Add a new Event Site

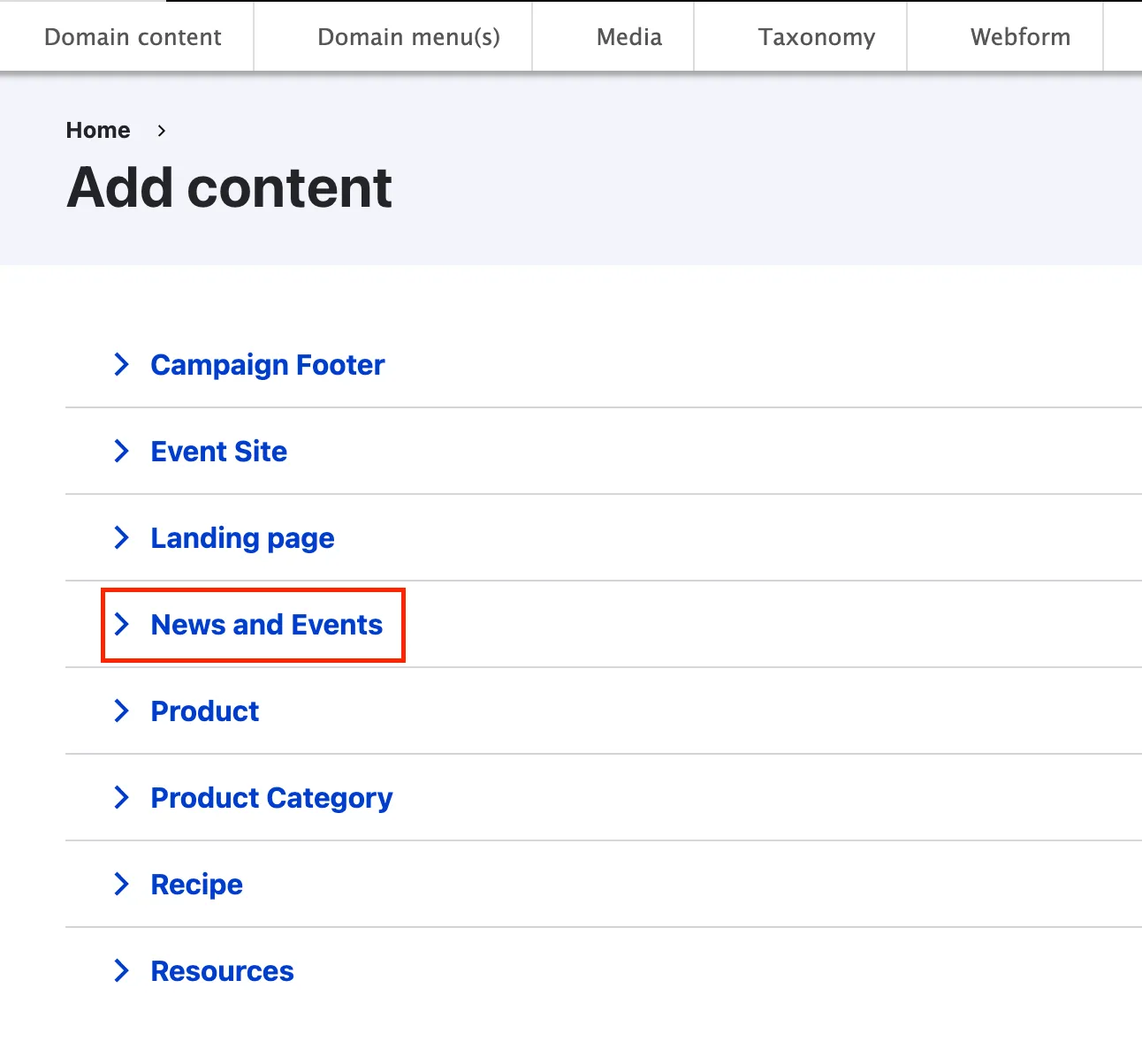[x=218, y=452]
